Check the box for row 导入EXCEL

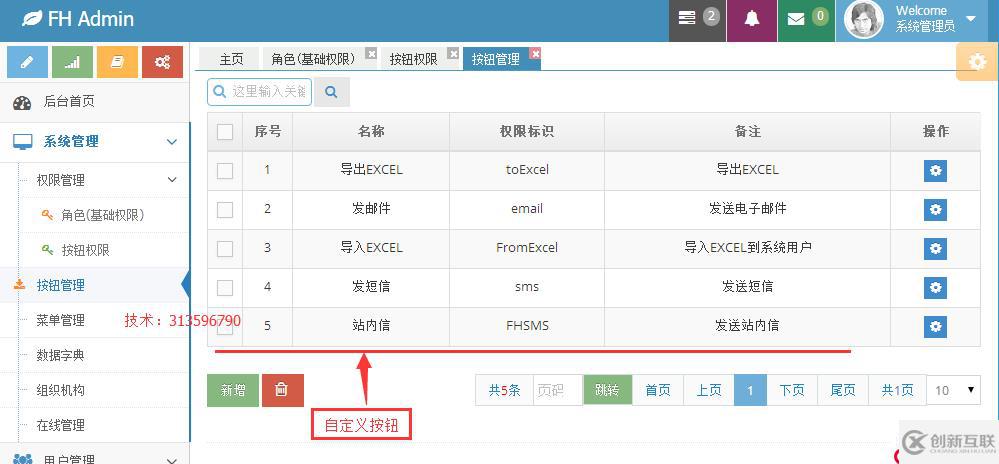[225, 249]
